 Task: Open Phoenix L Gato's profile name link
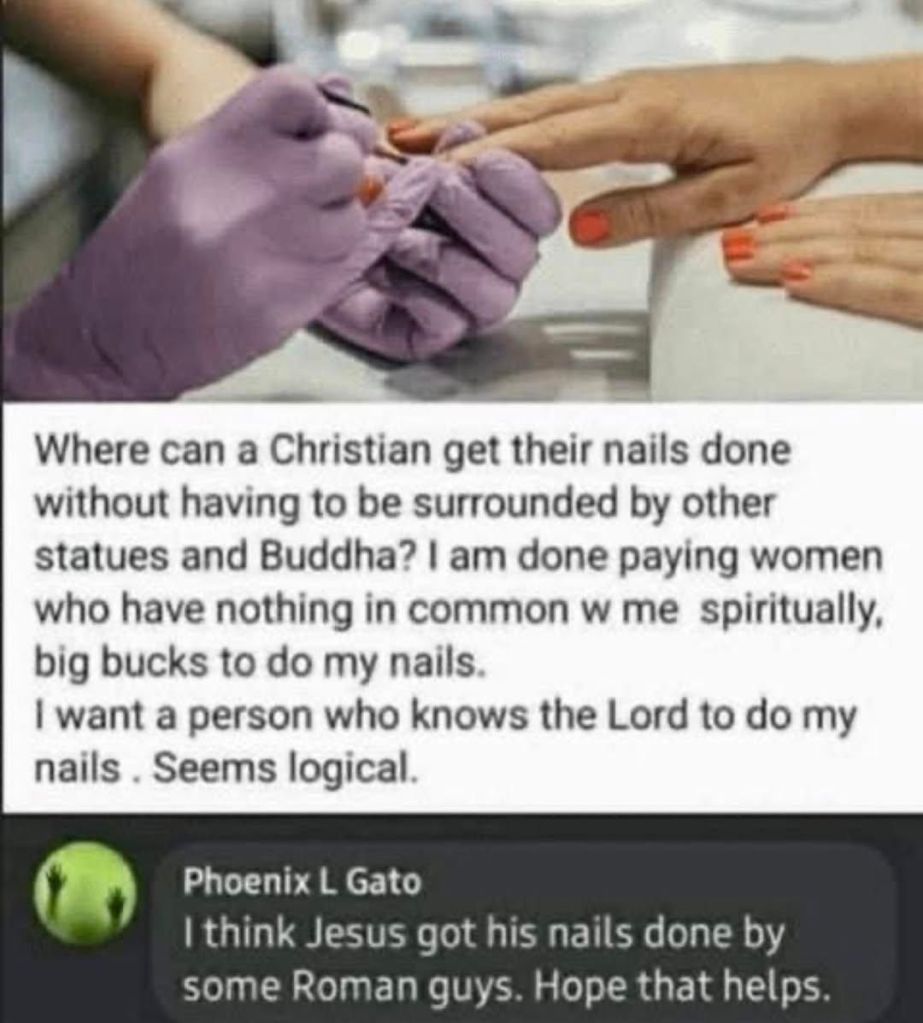(302, 882)
